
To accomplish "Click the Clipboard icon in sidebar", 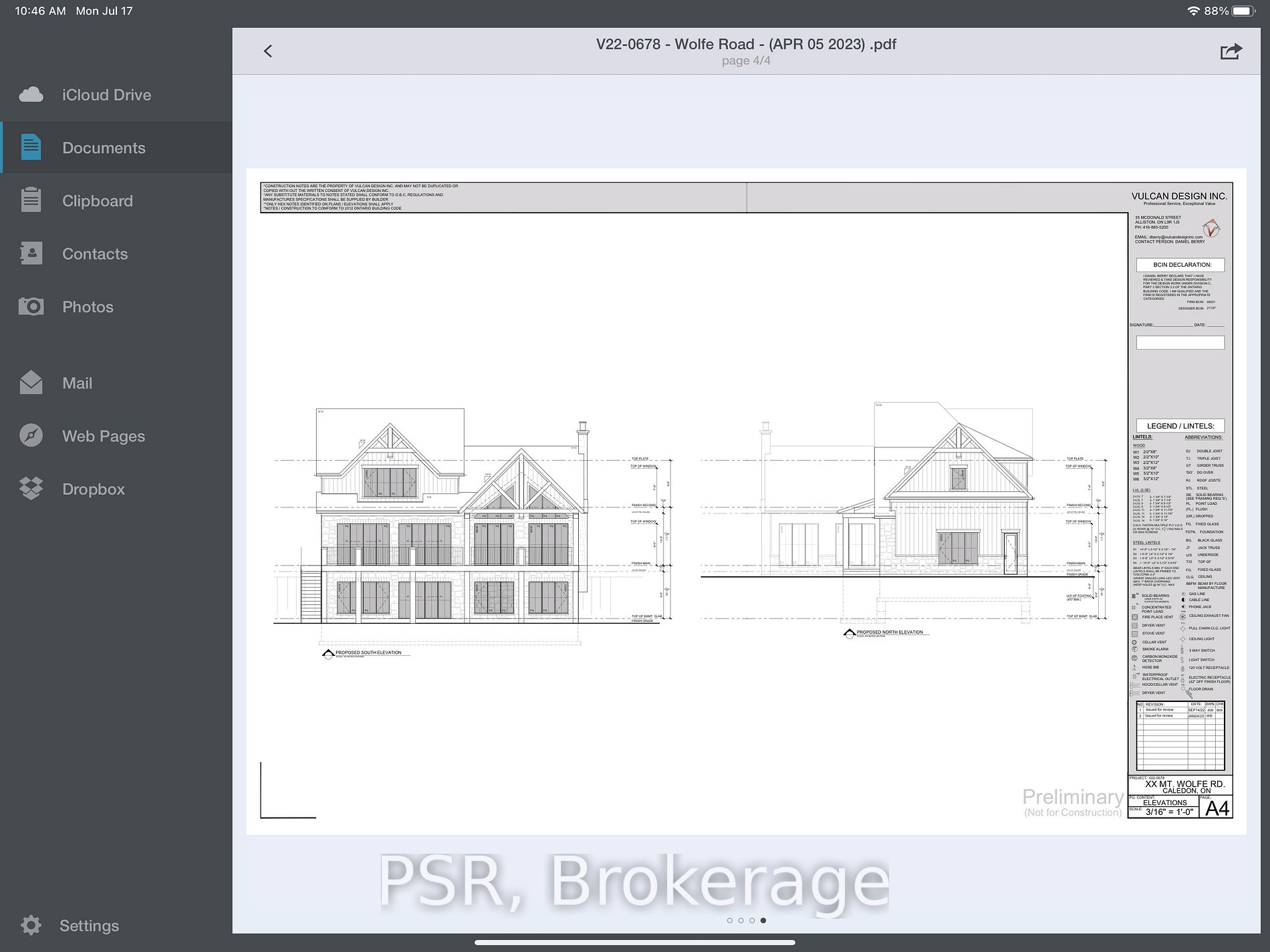I will pos(31,201).
